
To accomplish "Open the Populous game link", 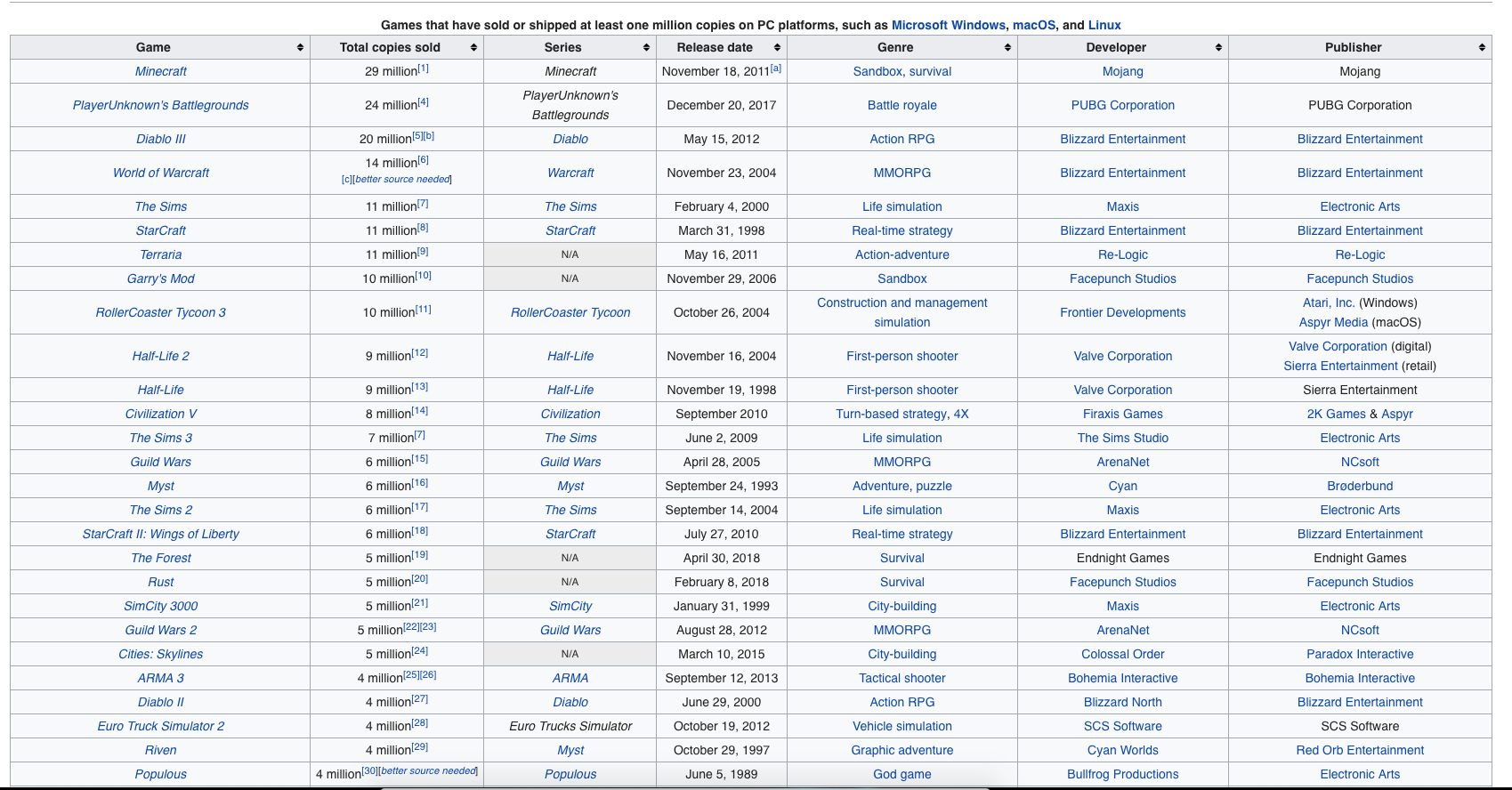I will click(x=161, y=774).
